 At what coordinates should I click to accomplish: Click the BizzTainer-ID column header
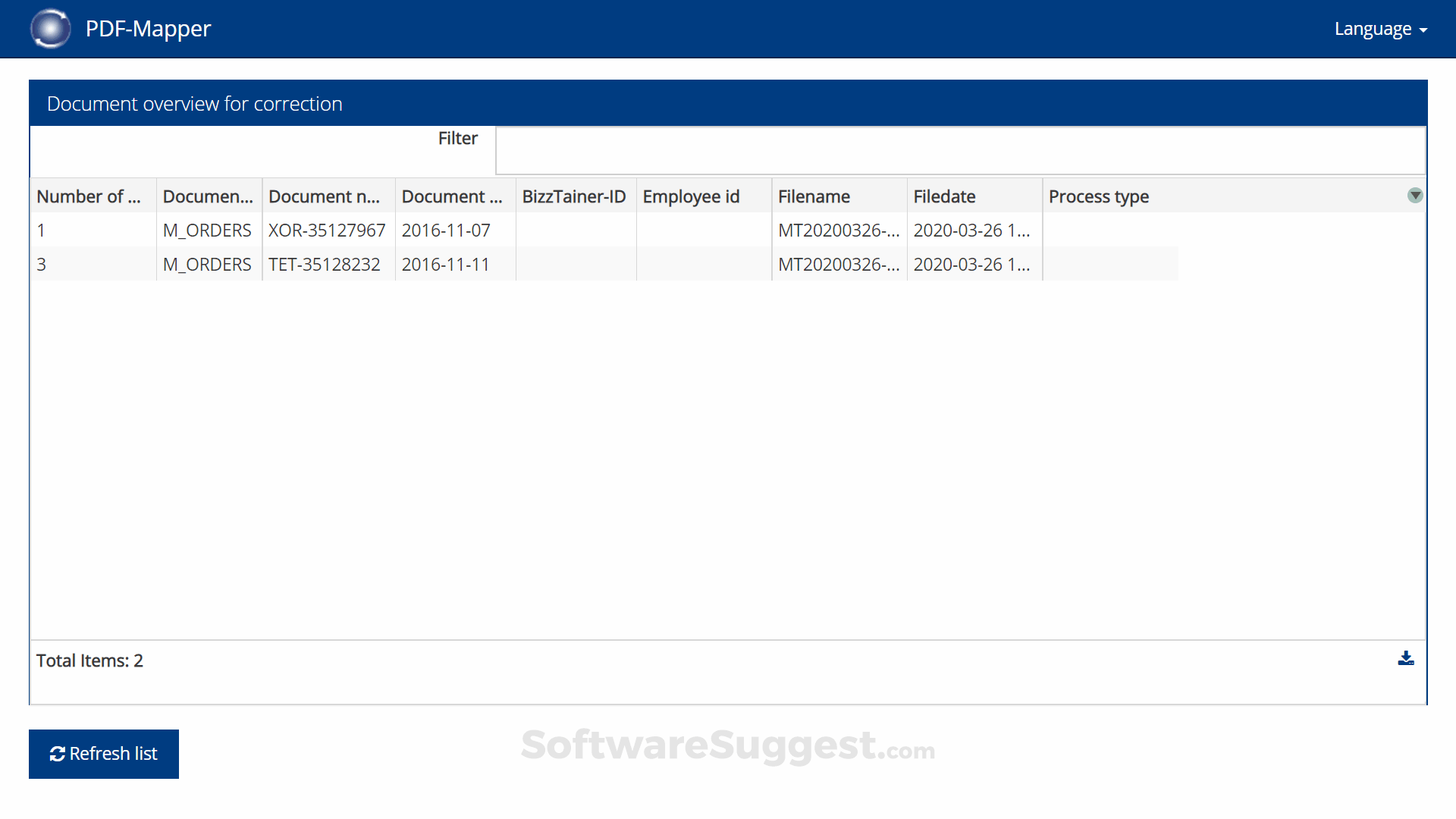point(573,196)
